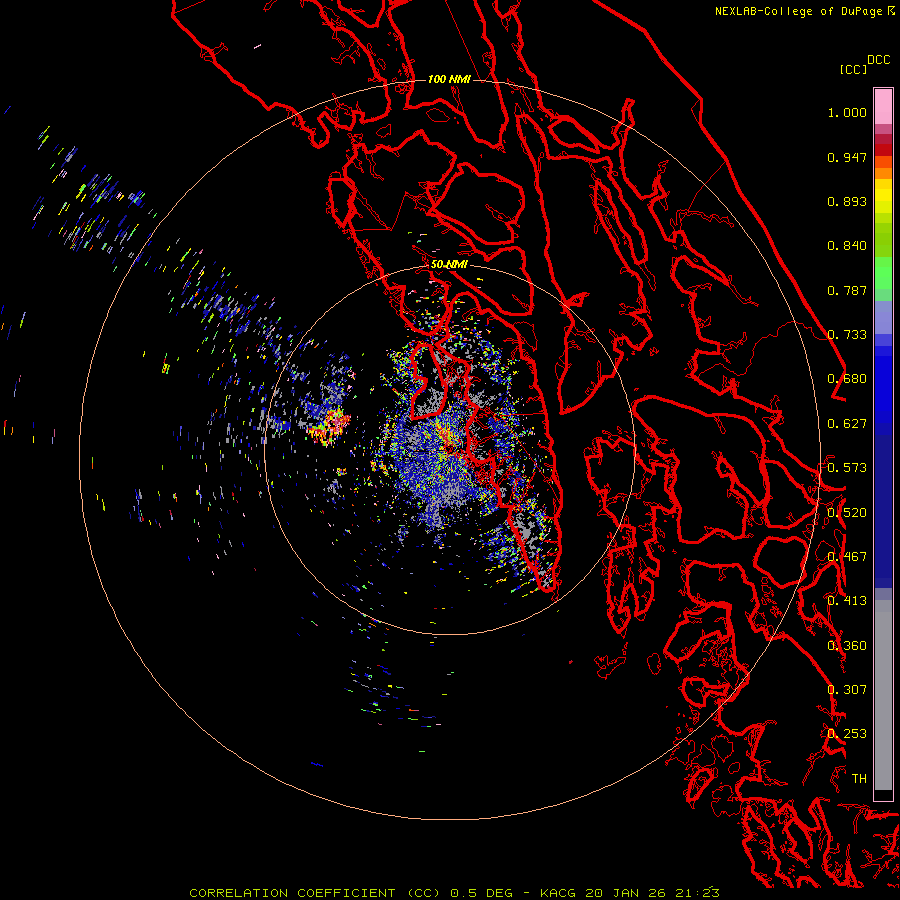Click the 0.520 color scale value

pyautogui.click(x=847, y=513)
